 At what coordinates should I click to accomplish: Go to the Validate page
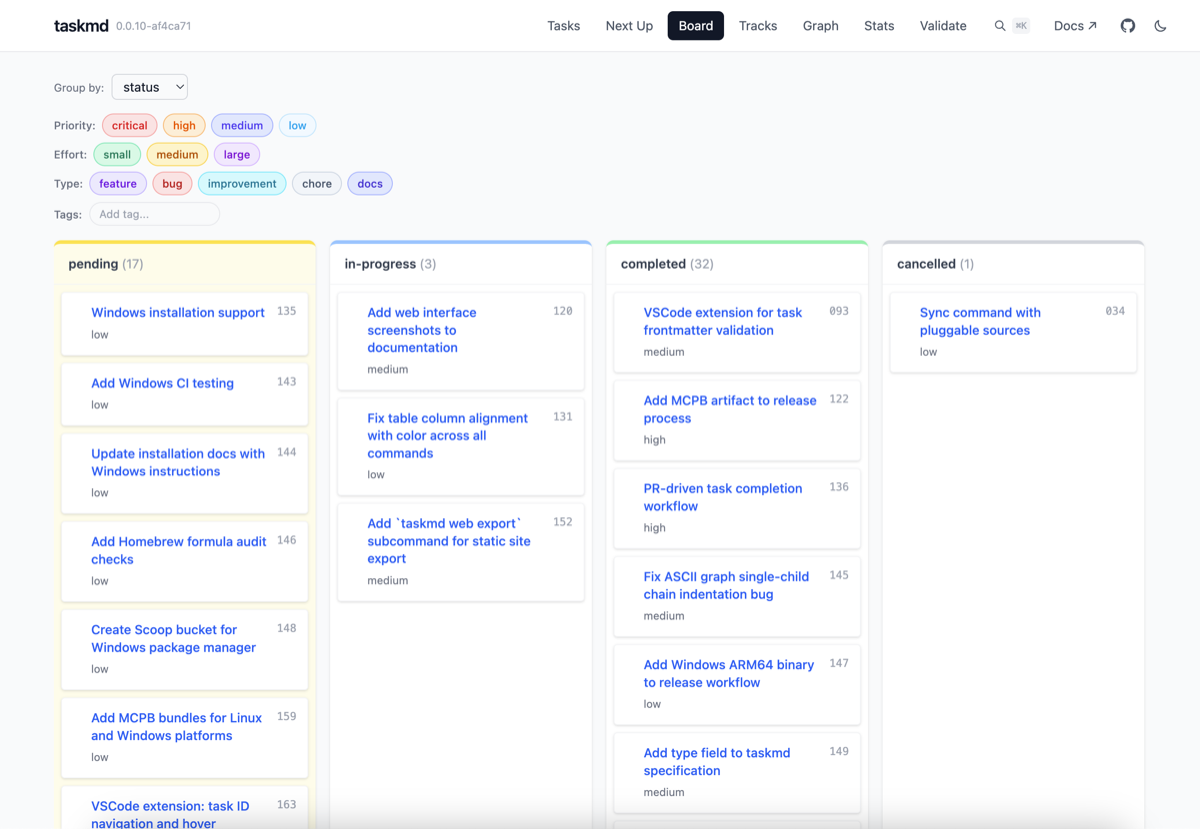coord(942,25)
